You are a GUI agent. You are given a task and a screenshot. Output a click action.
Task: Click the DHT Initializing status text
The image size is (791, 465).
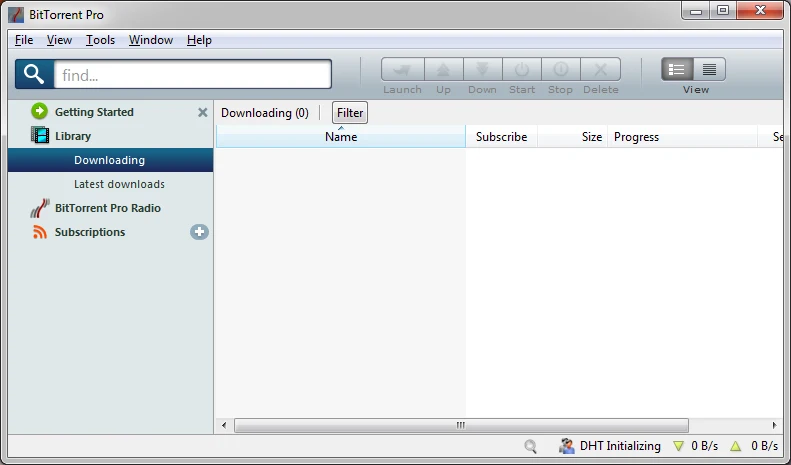pos(620,446)
